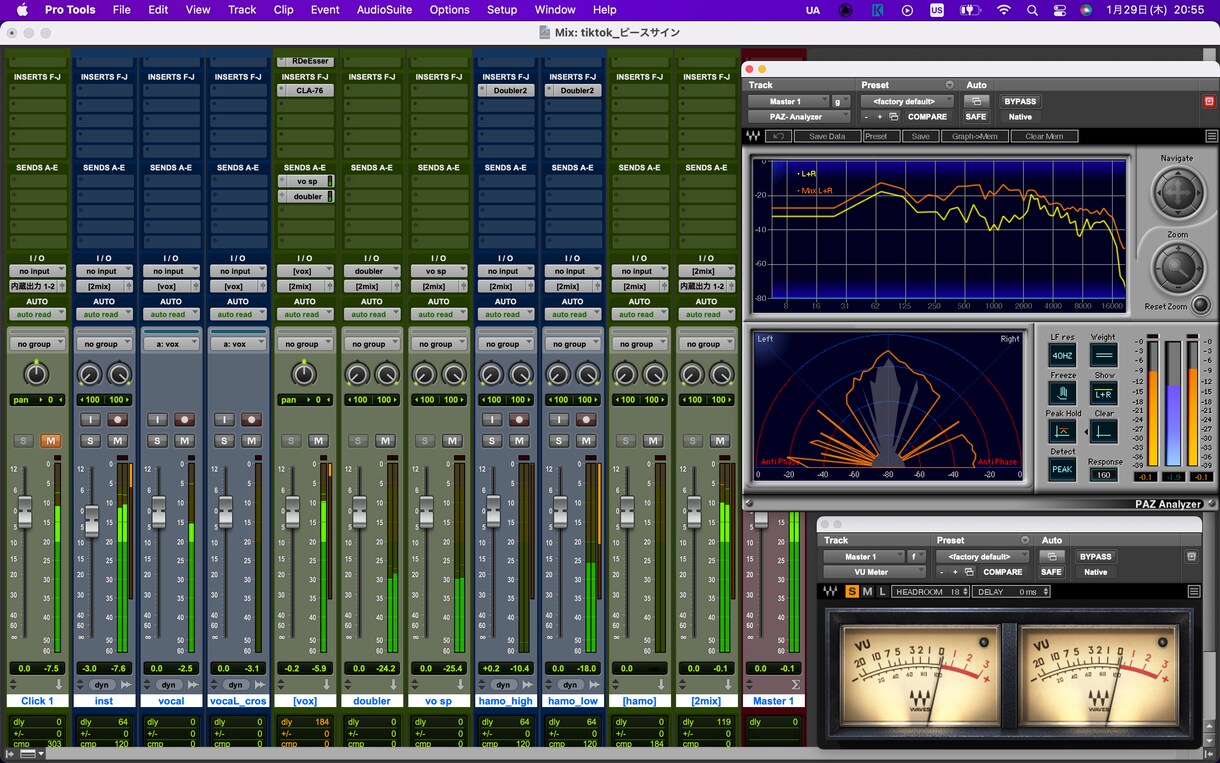Open the PAZ Analyzer preset factory default dropdown
The image size is (1220, 763).
(907, 101)
